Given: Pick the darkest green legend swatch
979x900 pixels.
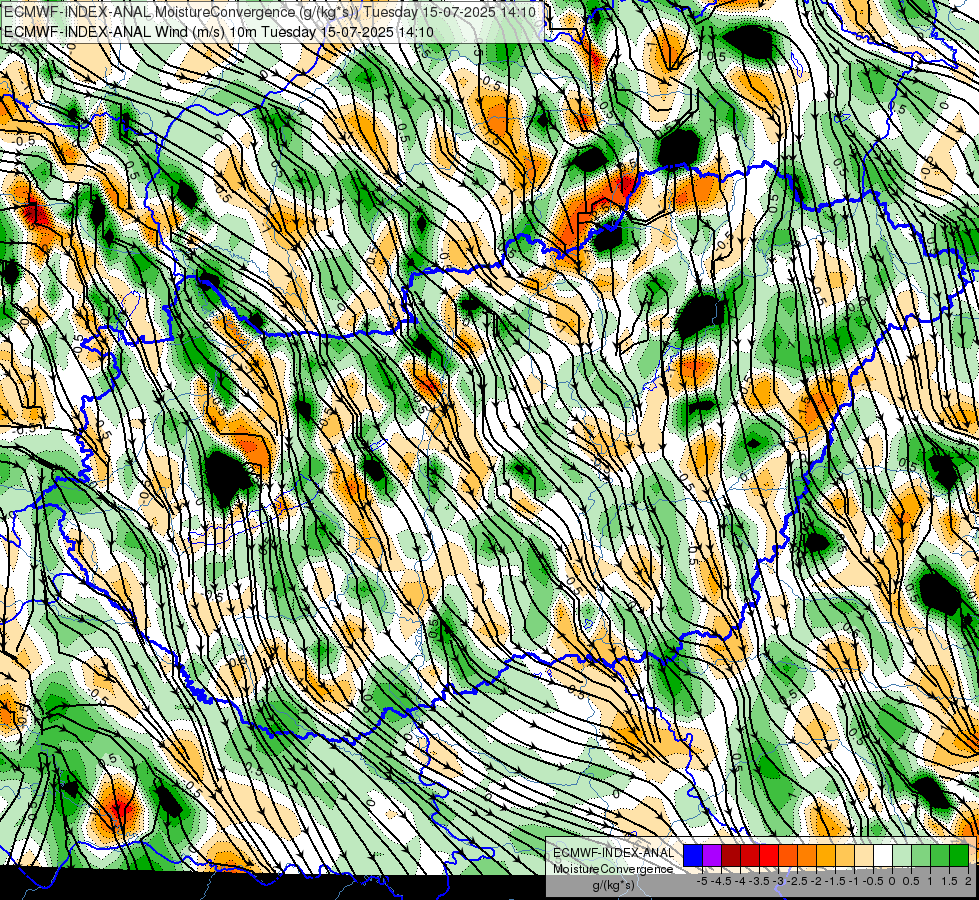Looking at the screenshot, I should pos(959,855).
